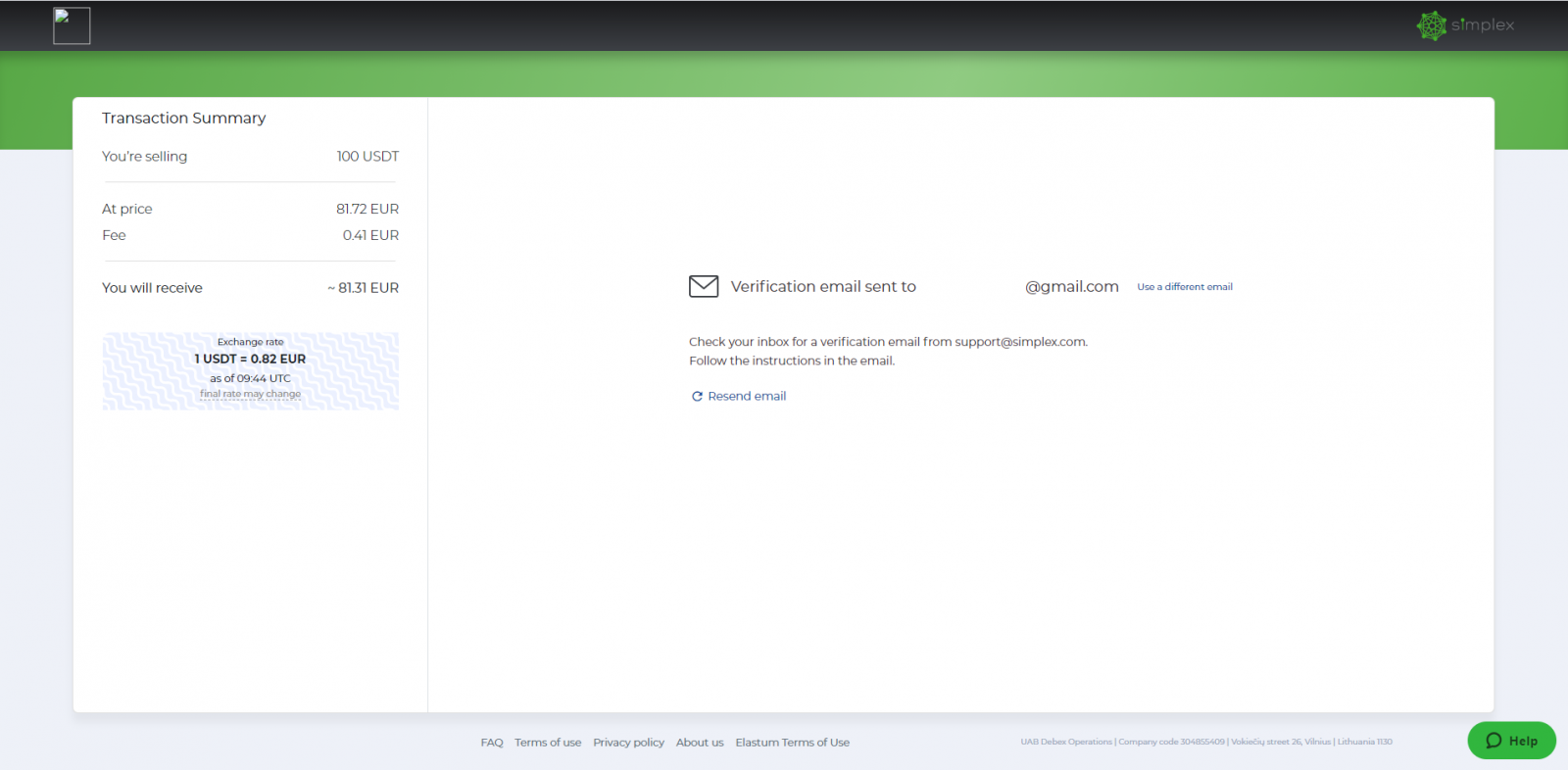Image resolution: width=1568 pixels, height=770 pixels.
Task: Go to Privacy policy page
Action: [x=628, y=743]
